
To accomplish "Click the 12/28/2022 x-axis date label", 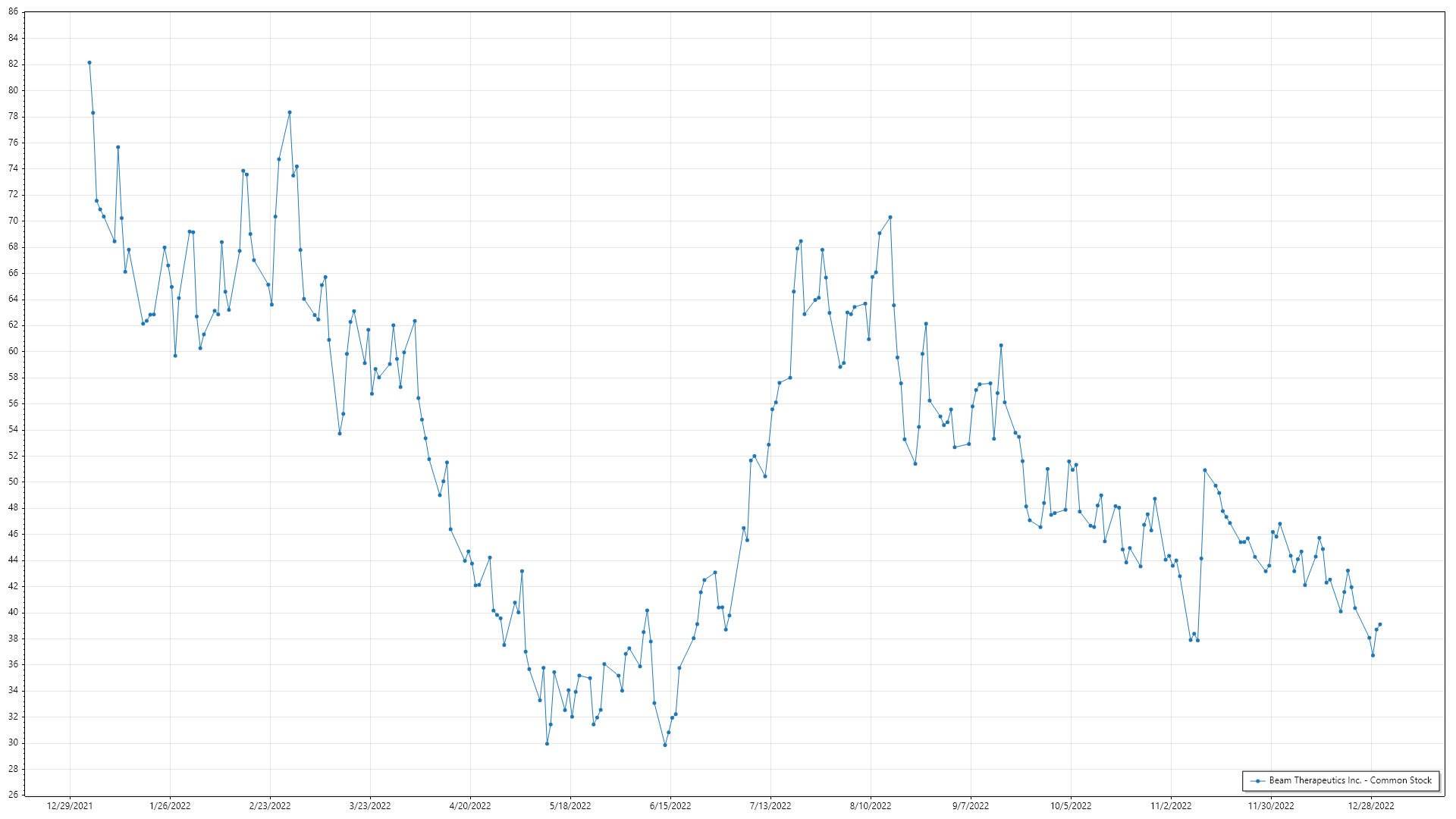I will 1371,806.
